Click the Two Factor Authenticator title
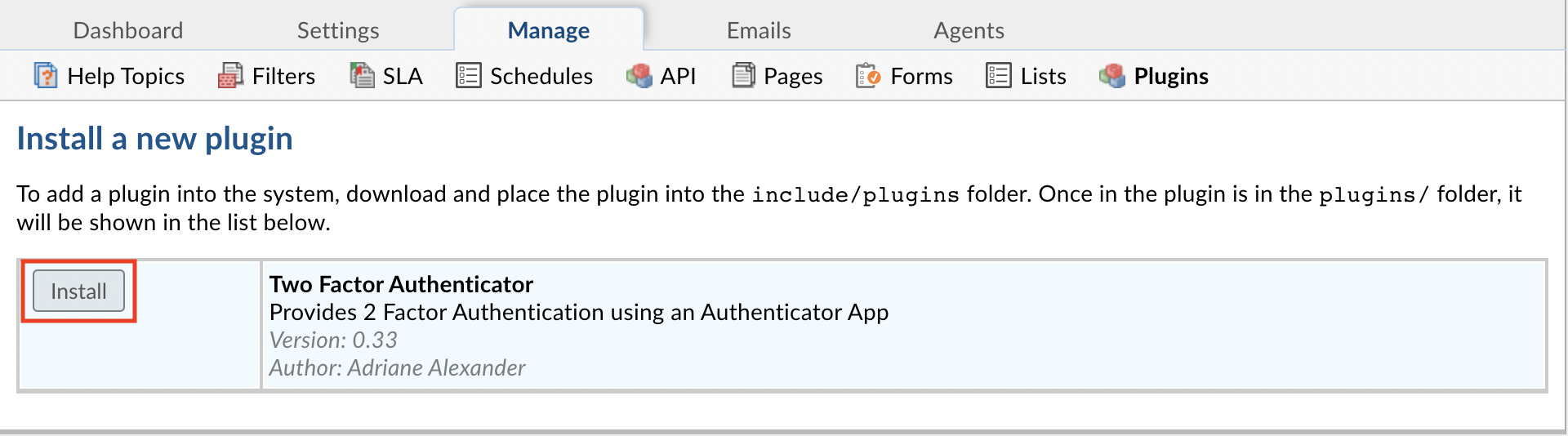The image size is (1568, 436). coord(401,284)
